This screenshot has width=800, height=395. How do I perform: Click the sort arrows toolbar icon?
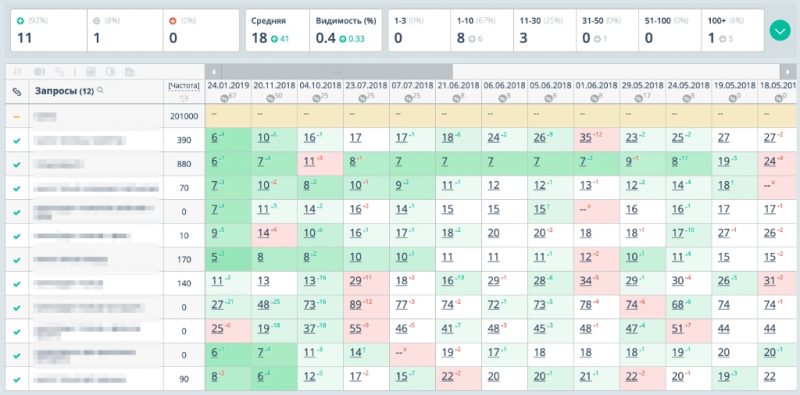tap(17, 72)
